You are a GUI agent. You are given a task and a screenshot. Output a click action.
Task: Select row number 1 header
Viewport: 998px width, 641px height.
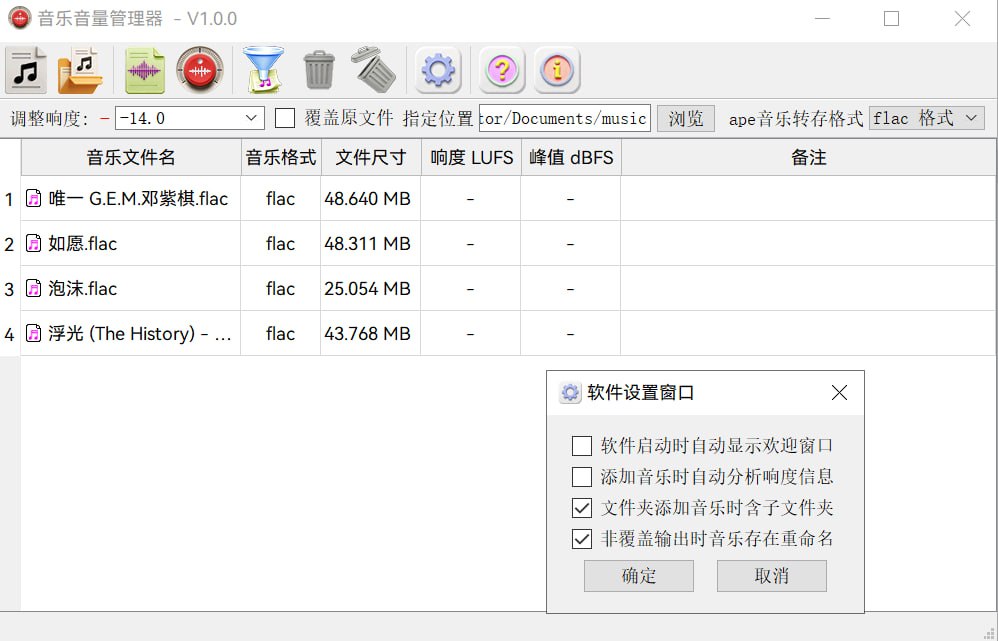click(x=10, y=199)
